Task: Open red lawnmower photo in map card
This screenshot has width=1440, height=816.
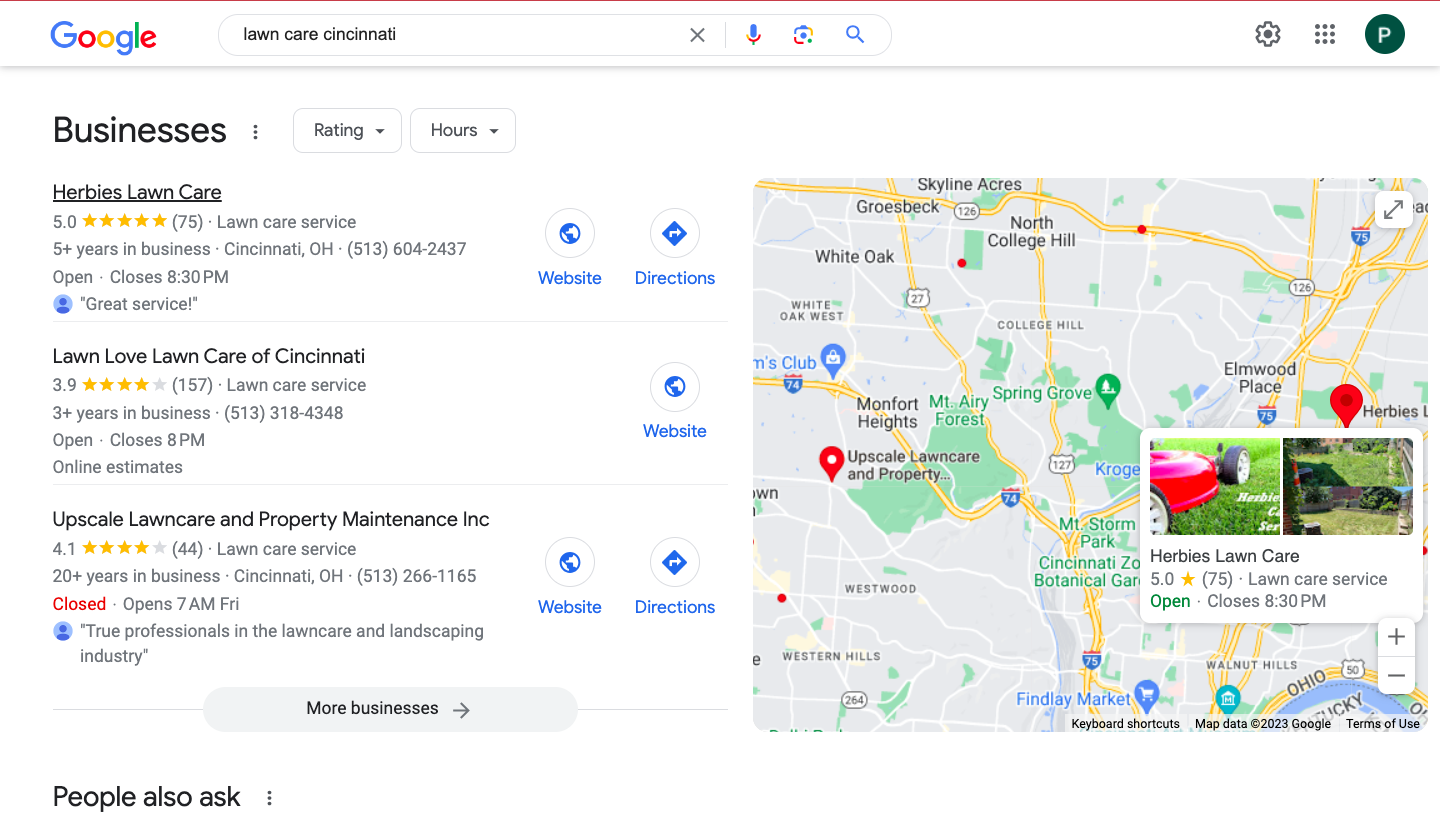Action: pos(1215,486)
